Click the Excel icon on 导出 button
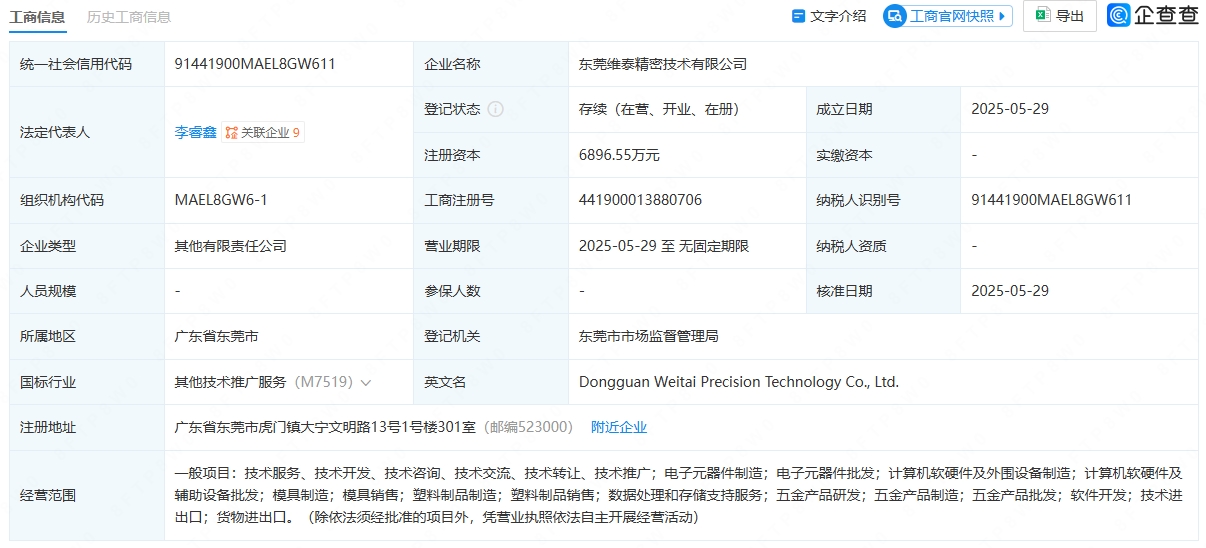Viewport: 1206px width, 548px height. pyautogui.click(x=1042, y=15)
